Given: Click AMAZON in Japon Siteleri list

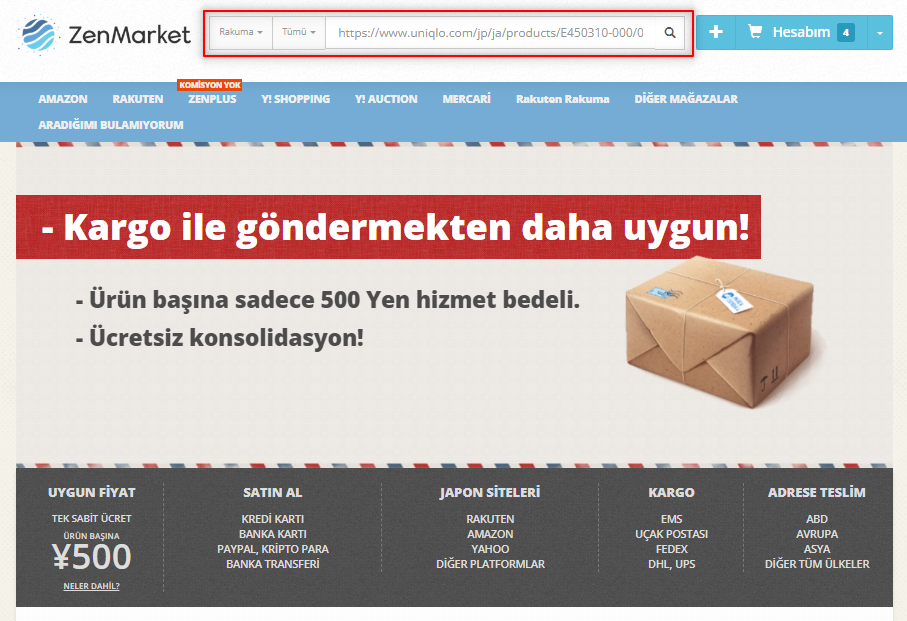Looking at the screenshot, I should pyautogui.click(x=490, y=534).
